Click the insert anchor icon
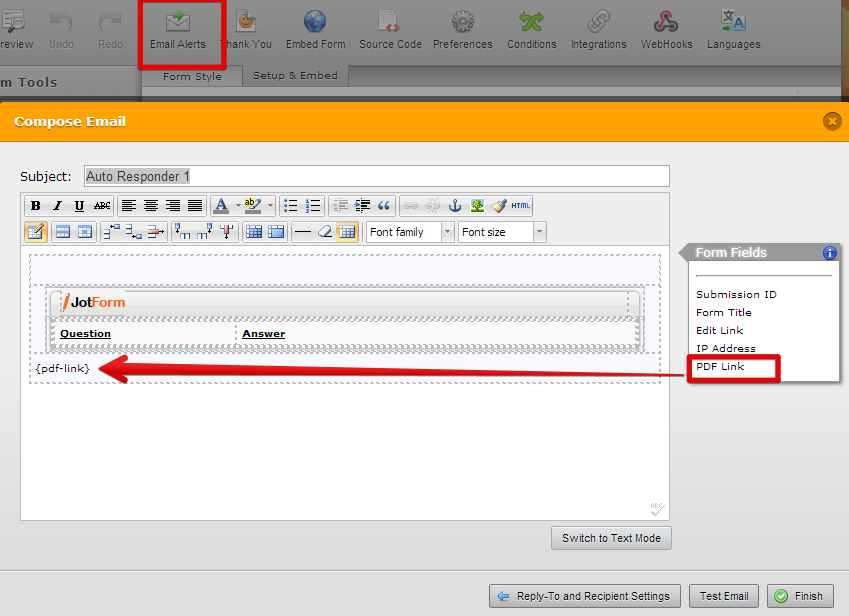 pyautogui.click(x=455, y=206)
